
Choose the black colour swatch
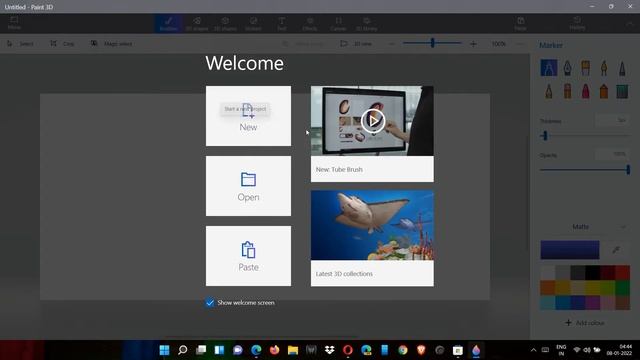[593, 272]
